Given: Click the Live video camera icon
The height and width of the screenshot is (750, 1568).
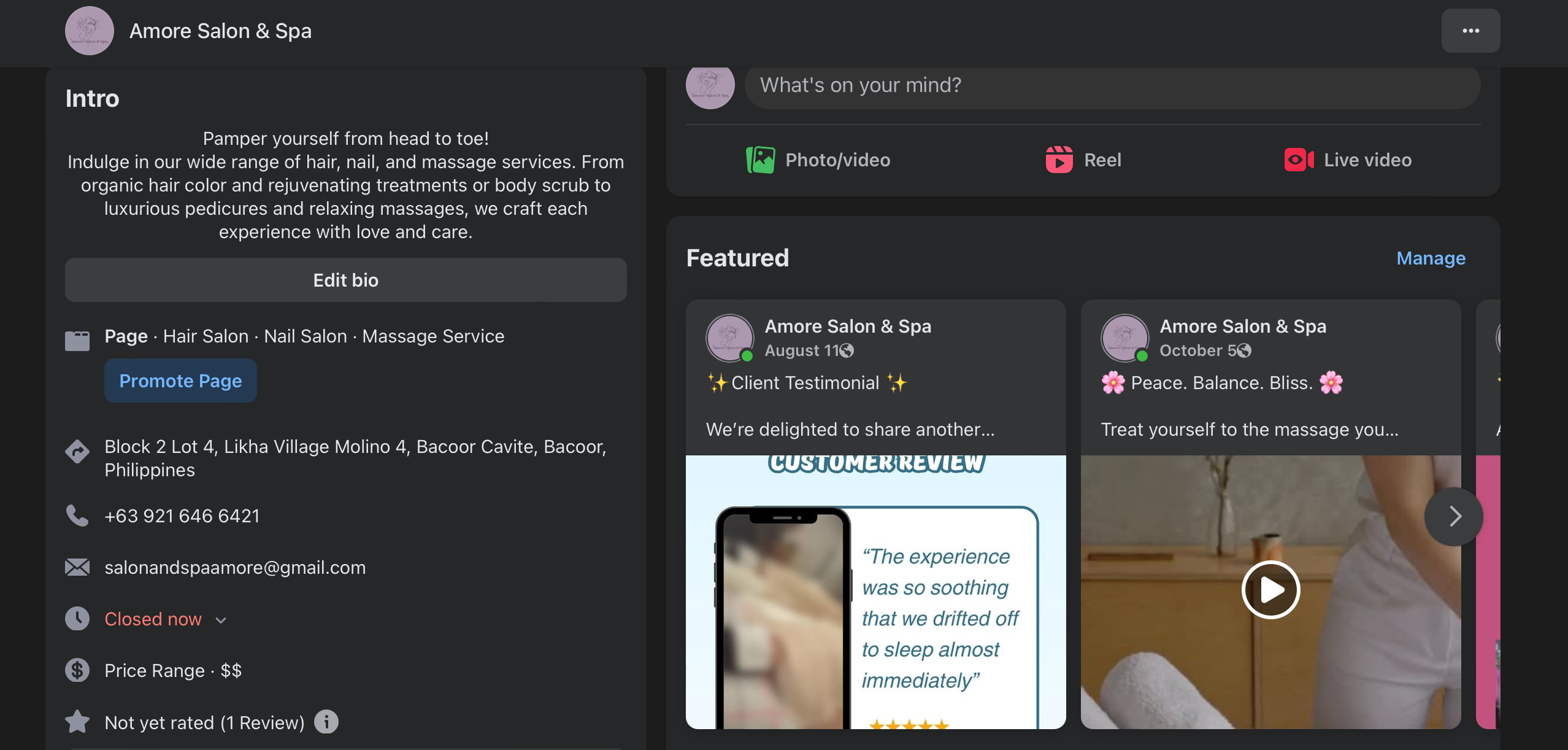Looking at the screenshot, I should [x=1299, y=160].
